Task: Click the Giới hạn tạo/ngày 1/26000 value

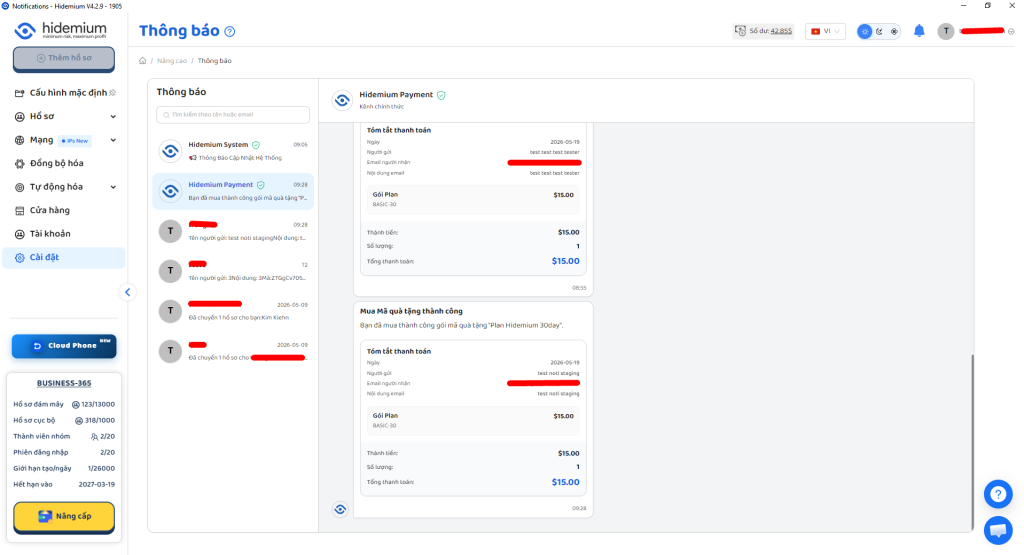Action: tap(101, 469)
